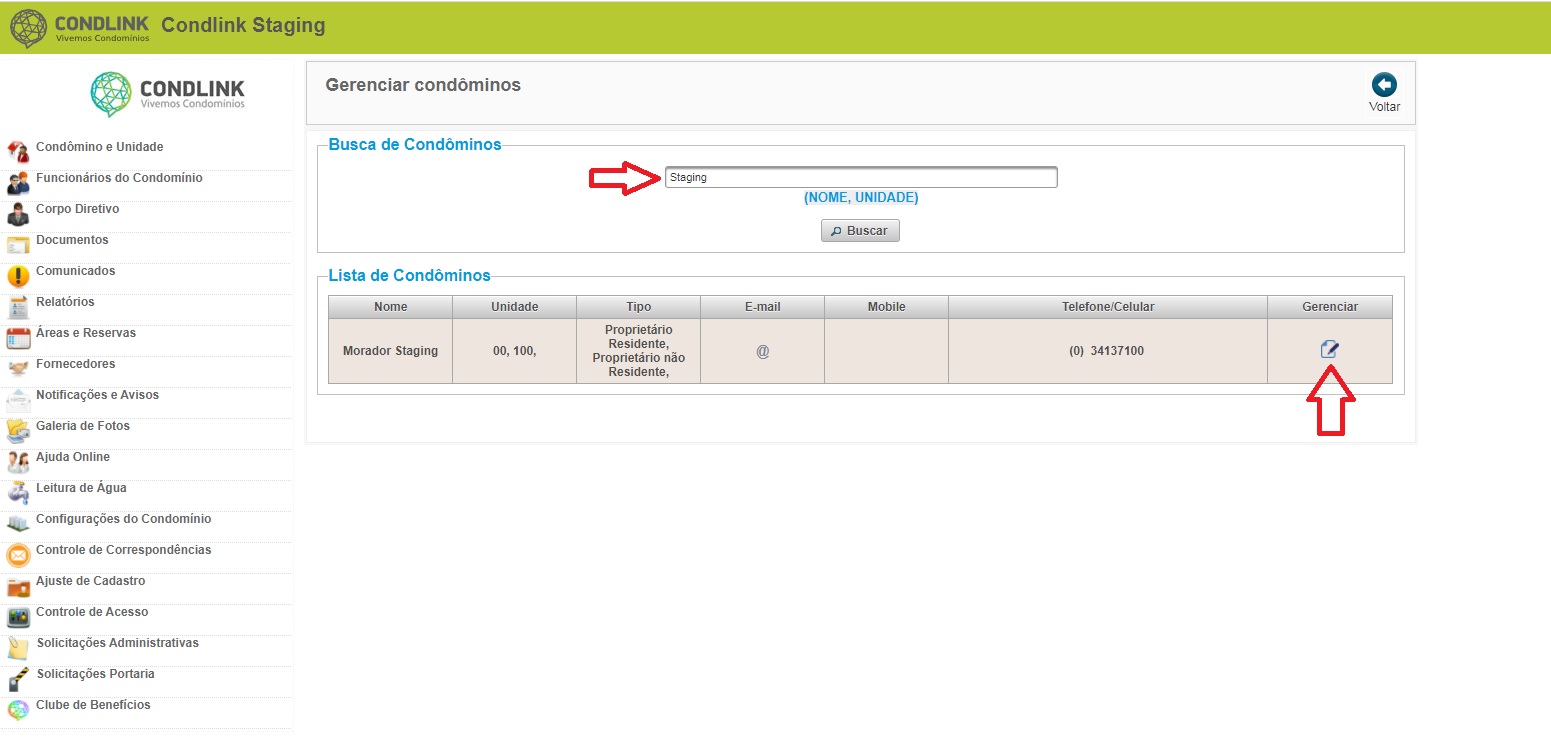Click the Buscar button
The width and height of the screenshot is (1551, 746).
[x=861, y=230]
